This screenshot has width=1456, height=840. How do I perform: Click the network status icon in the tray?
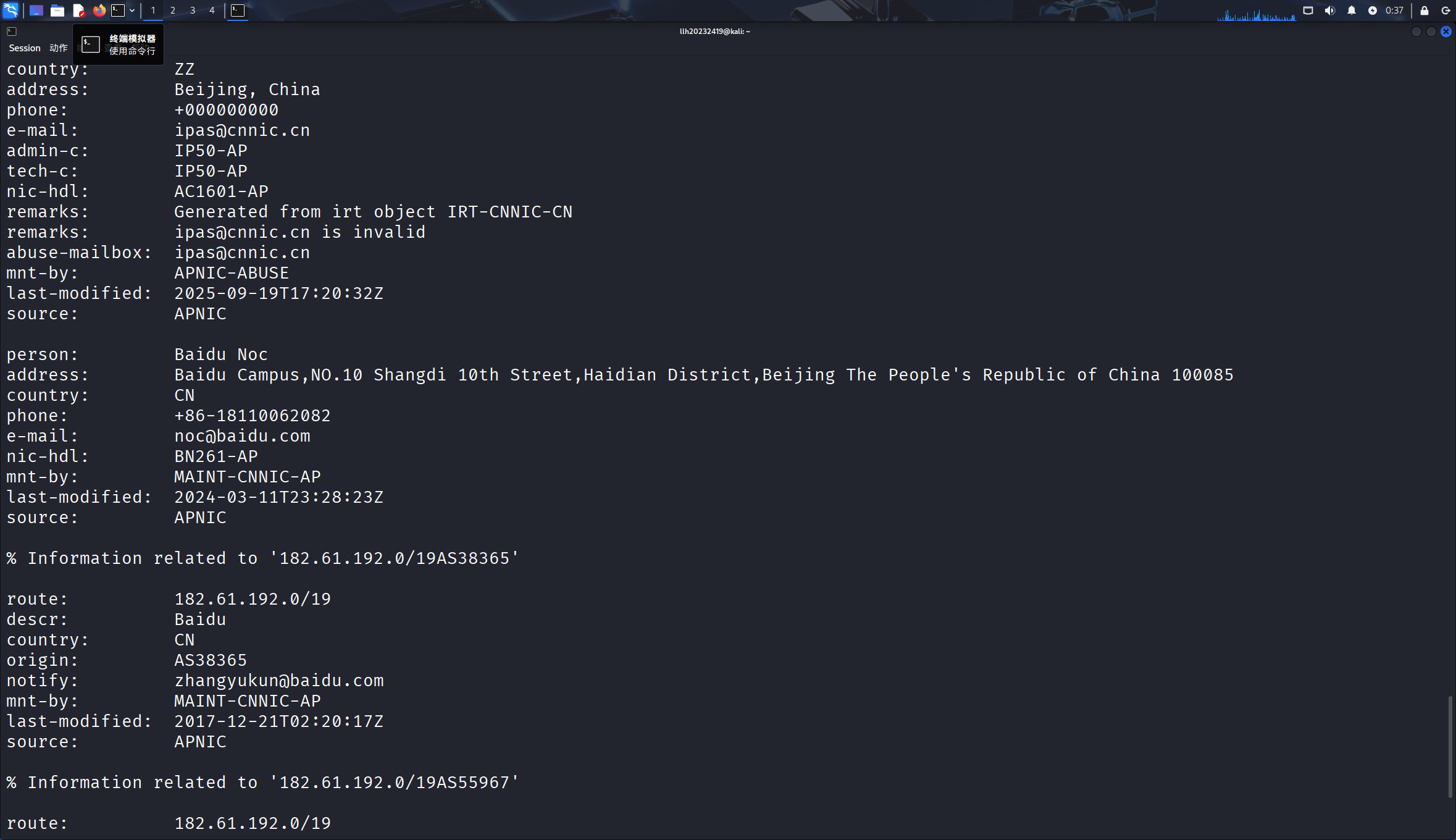click(x=1307, y=10)
